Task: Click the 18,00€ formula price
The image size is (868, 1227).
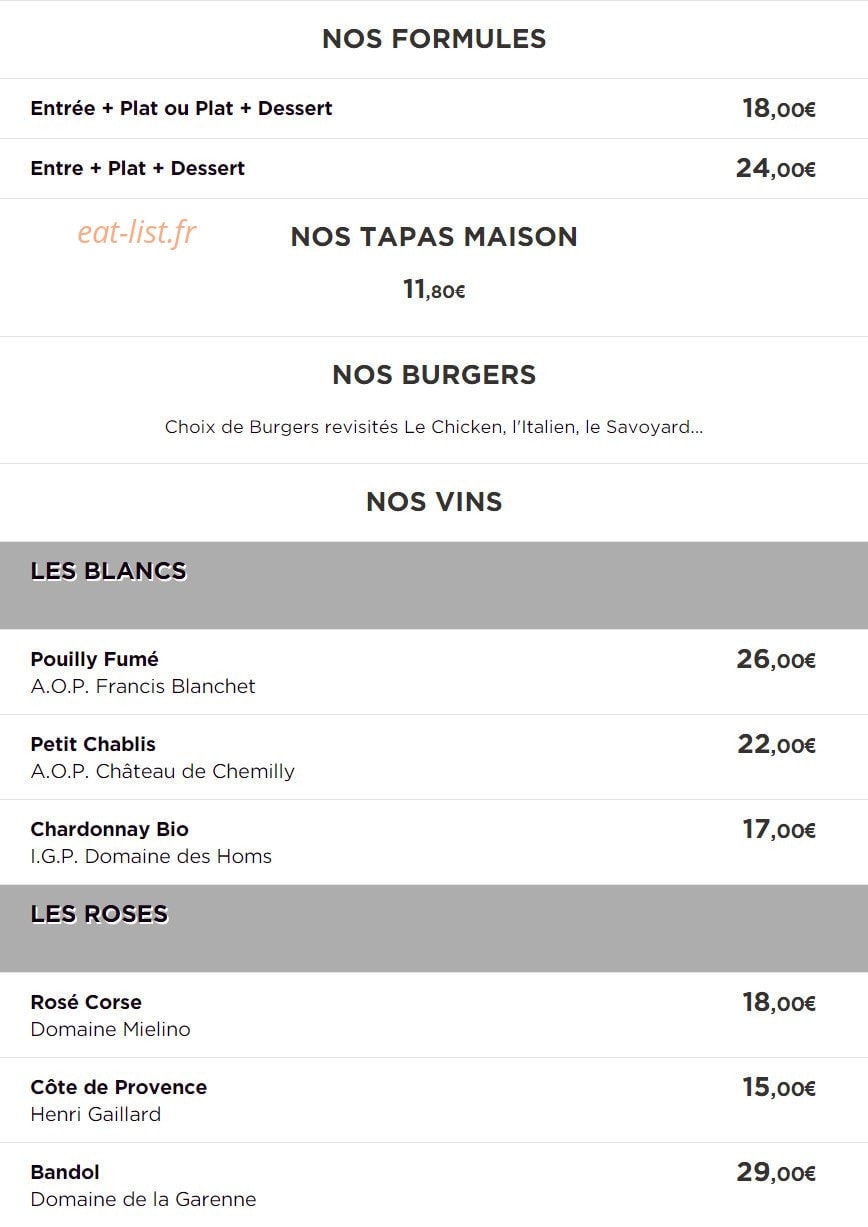Action: 779,109
